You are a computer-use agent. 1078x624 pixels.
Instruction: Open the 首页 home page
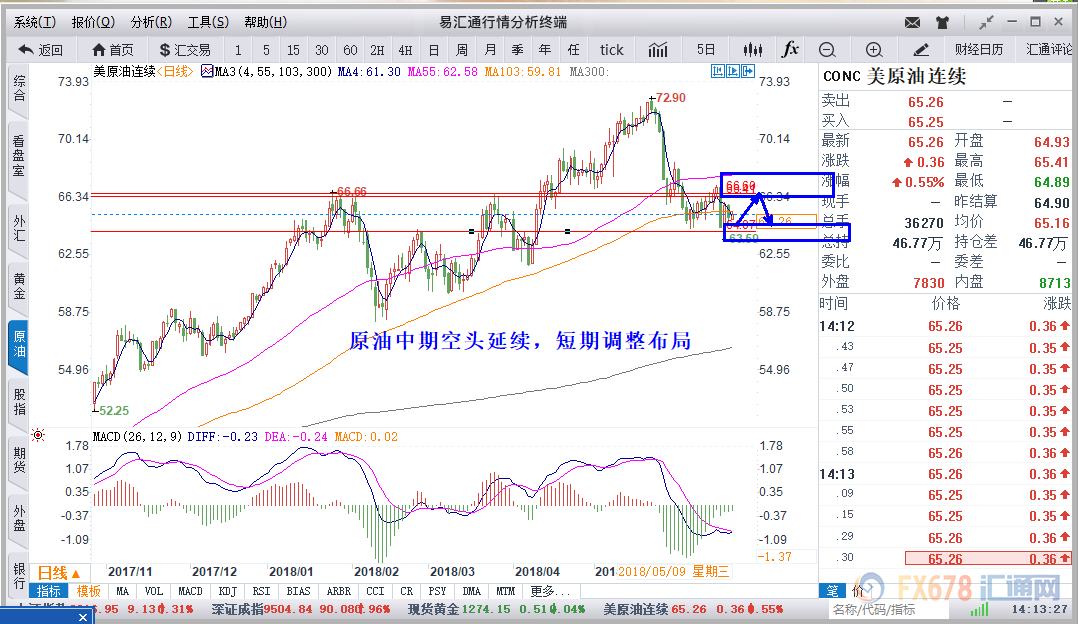(x=113, y=50)
